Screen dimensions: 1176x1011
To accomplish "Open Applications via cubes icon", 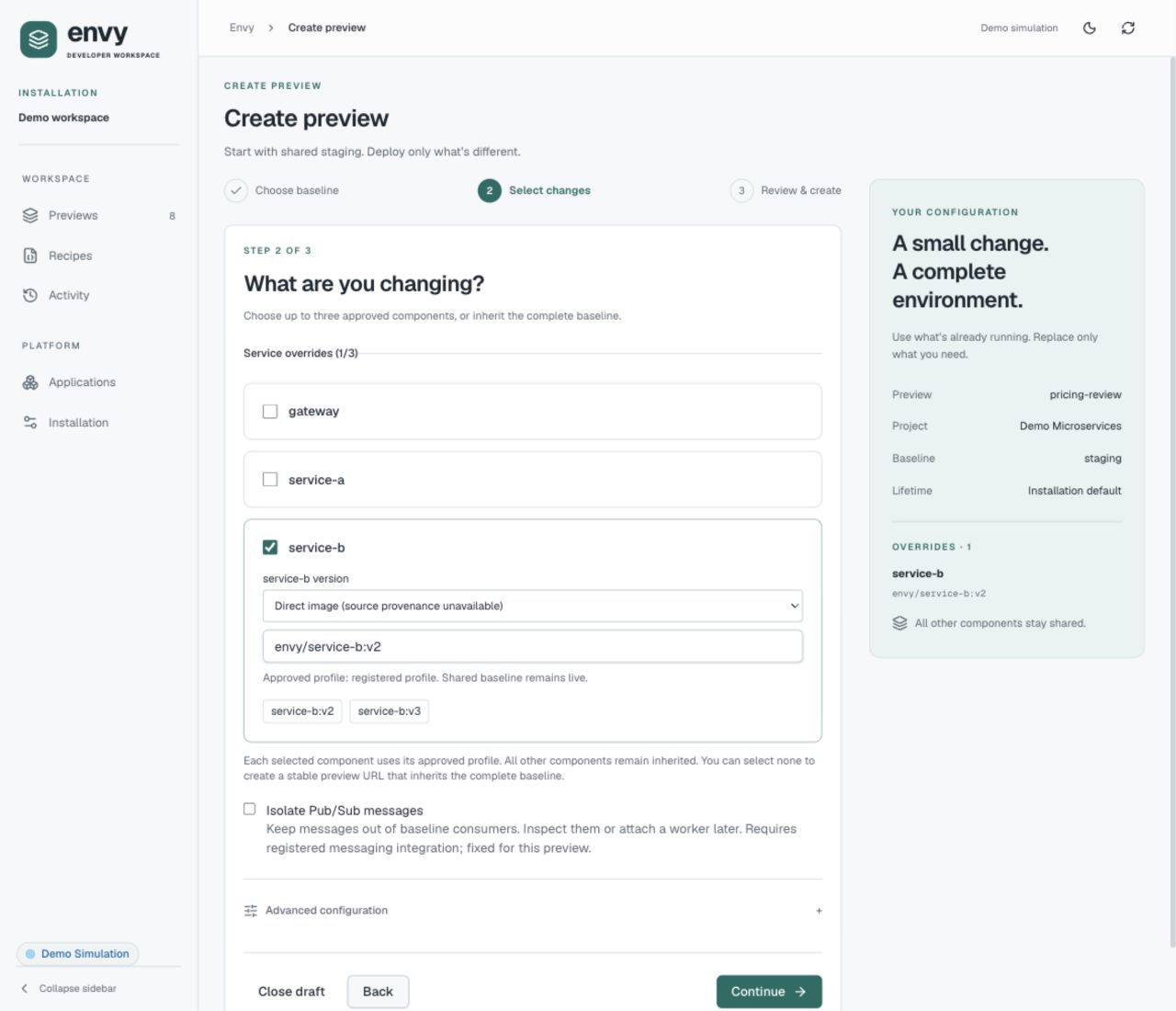I will [30, 382].
